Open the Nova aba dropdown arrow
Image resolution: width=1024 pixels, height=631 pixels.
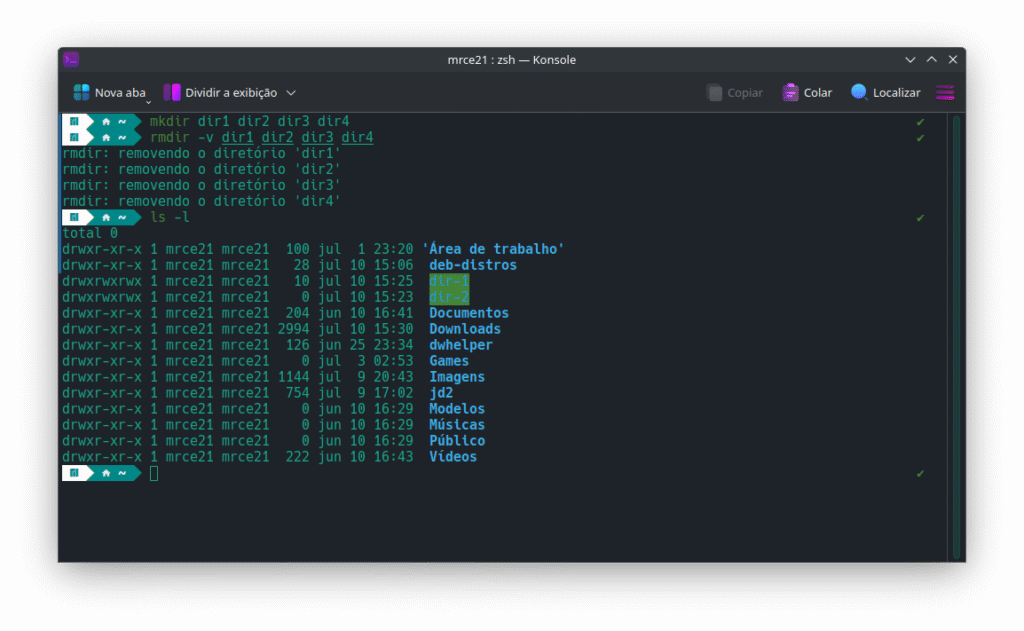pos(149,101)
